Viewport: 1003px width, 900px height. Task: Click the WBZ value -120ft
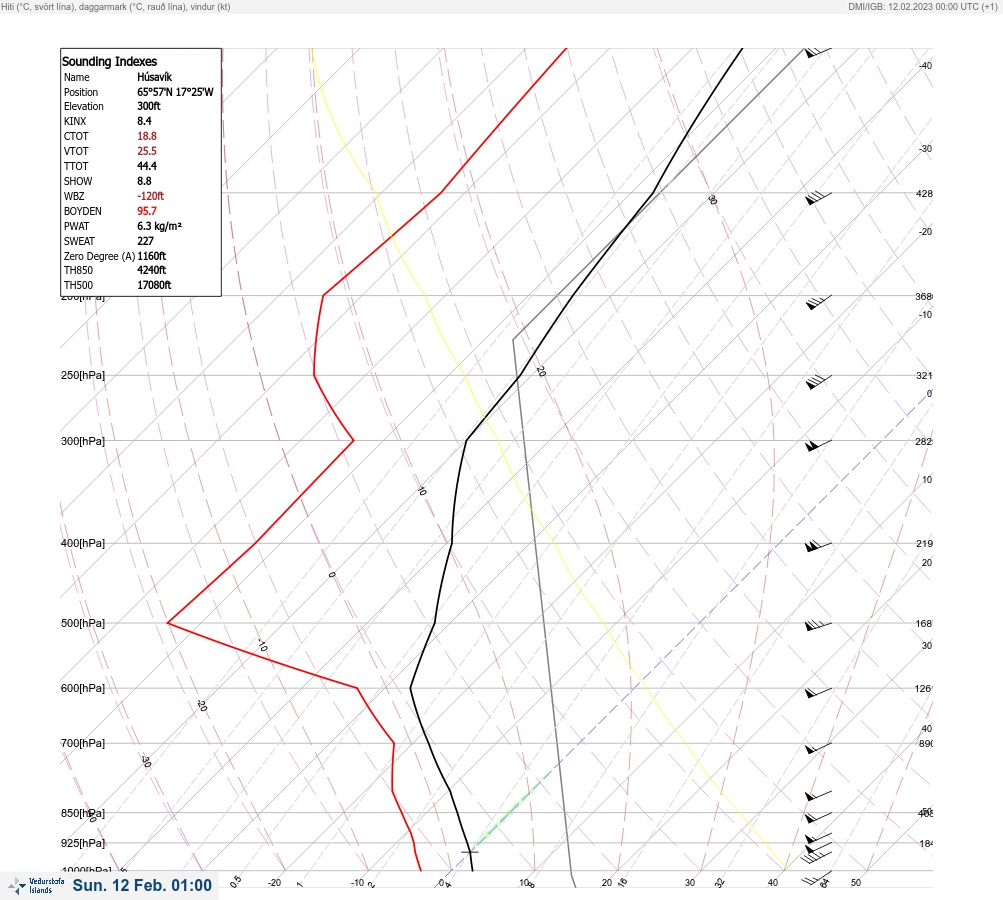[x=150, y=196]
